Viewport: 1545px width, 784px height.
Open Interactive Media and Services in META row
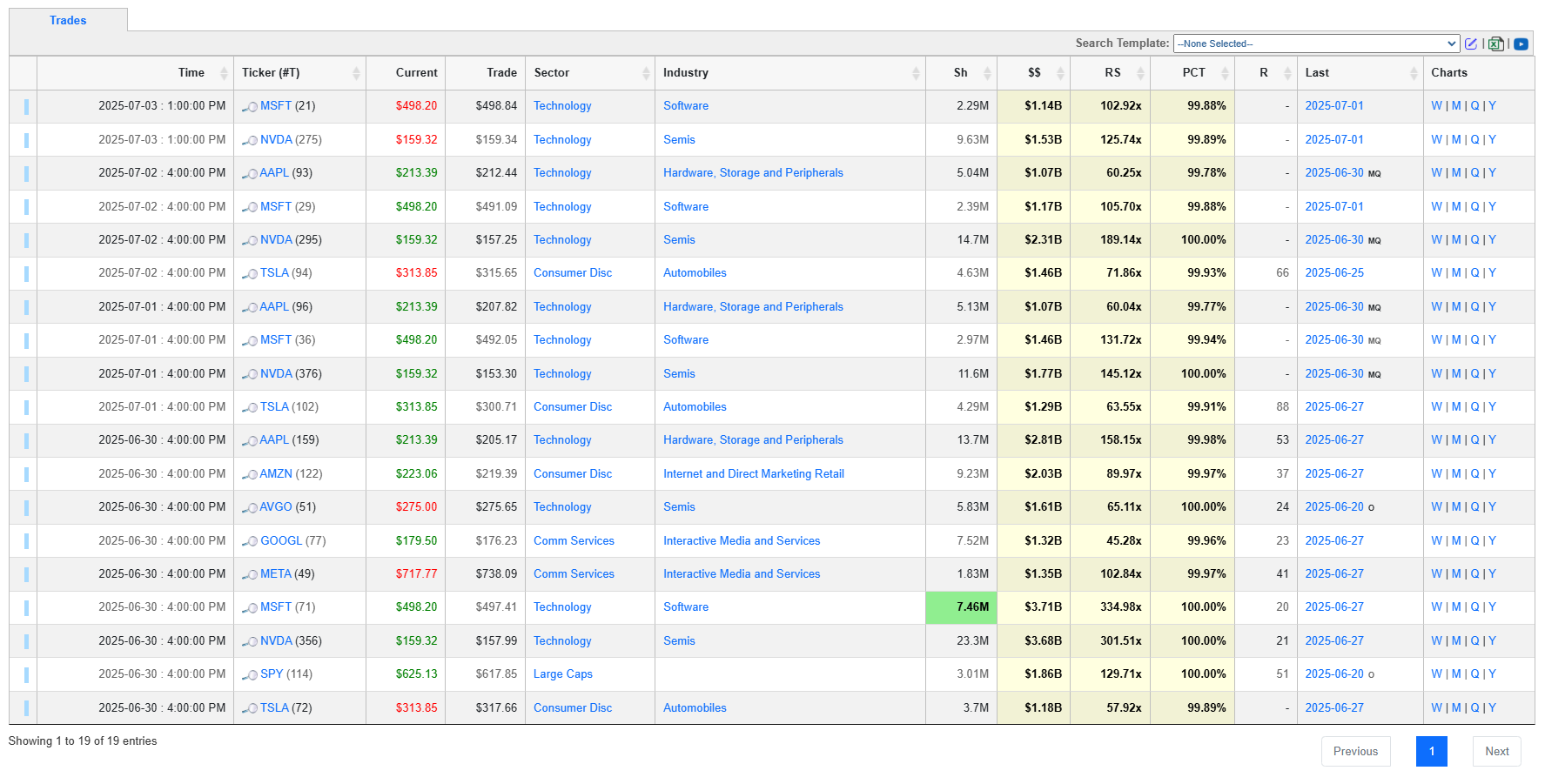coord(742,574)
